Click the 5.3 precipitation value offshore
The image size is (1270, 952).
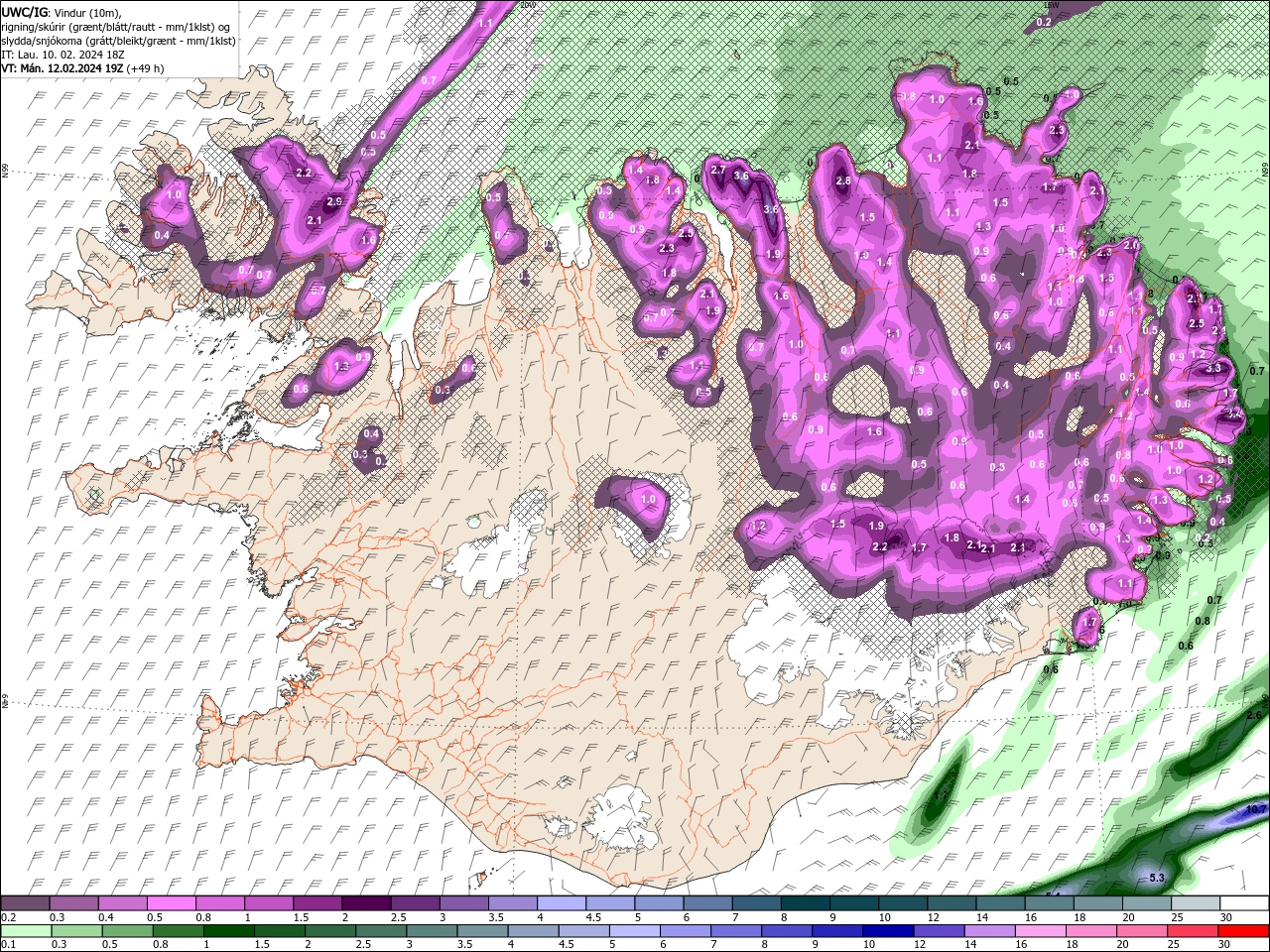click(x=1156, y=878)
